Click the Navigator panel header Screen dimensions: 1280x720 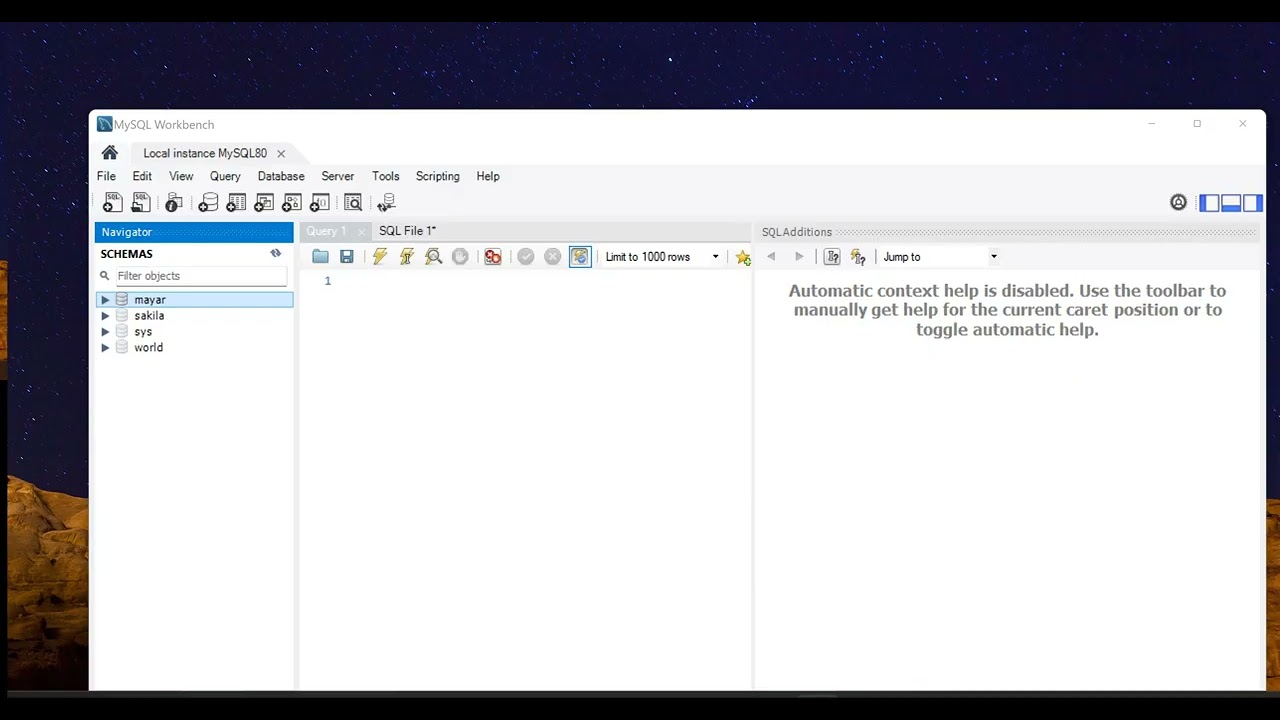[x=194, y=232]
